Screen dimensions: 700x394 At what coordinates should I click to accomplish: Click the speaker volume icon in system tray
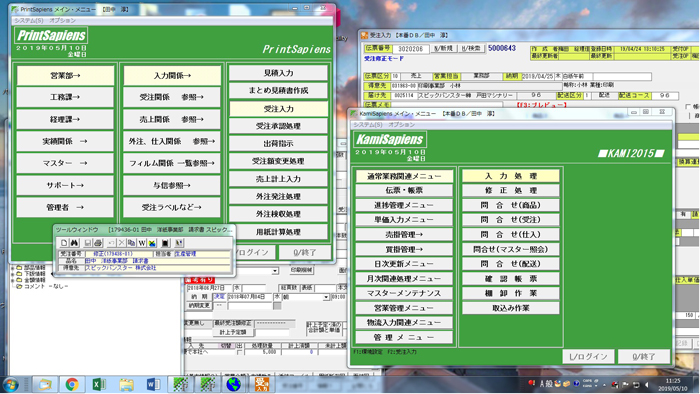[647, 385]
